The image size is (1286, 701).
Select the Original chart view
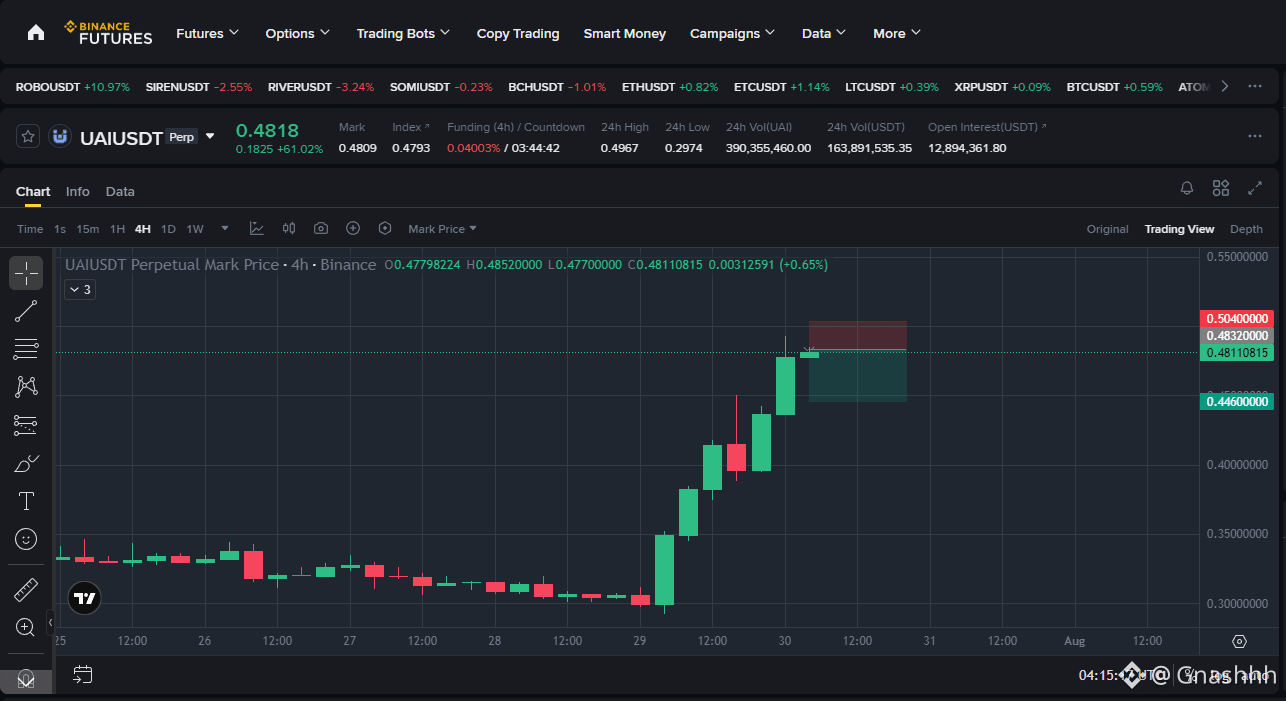pyautogui.click(x=1108, y=229)
